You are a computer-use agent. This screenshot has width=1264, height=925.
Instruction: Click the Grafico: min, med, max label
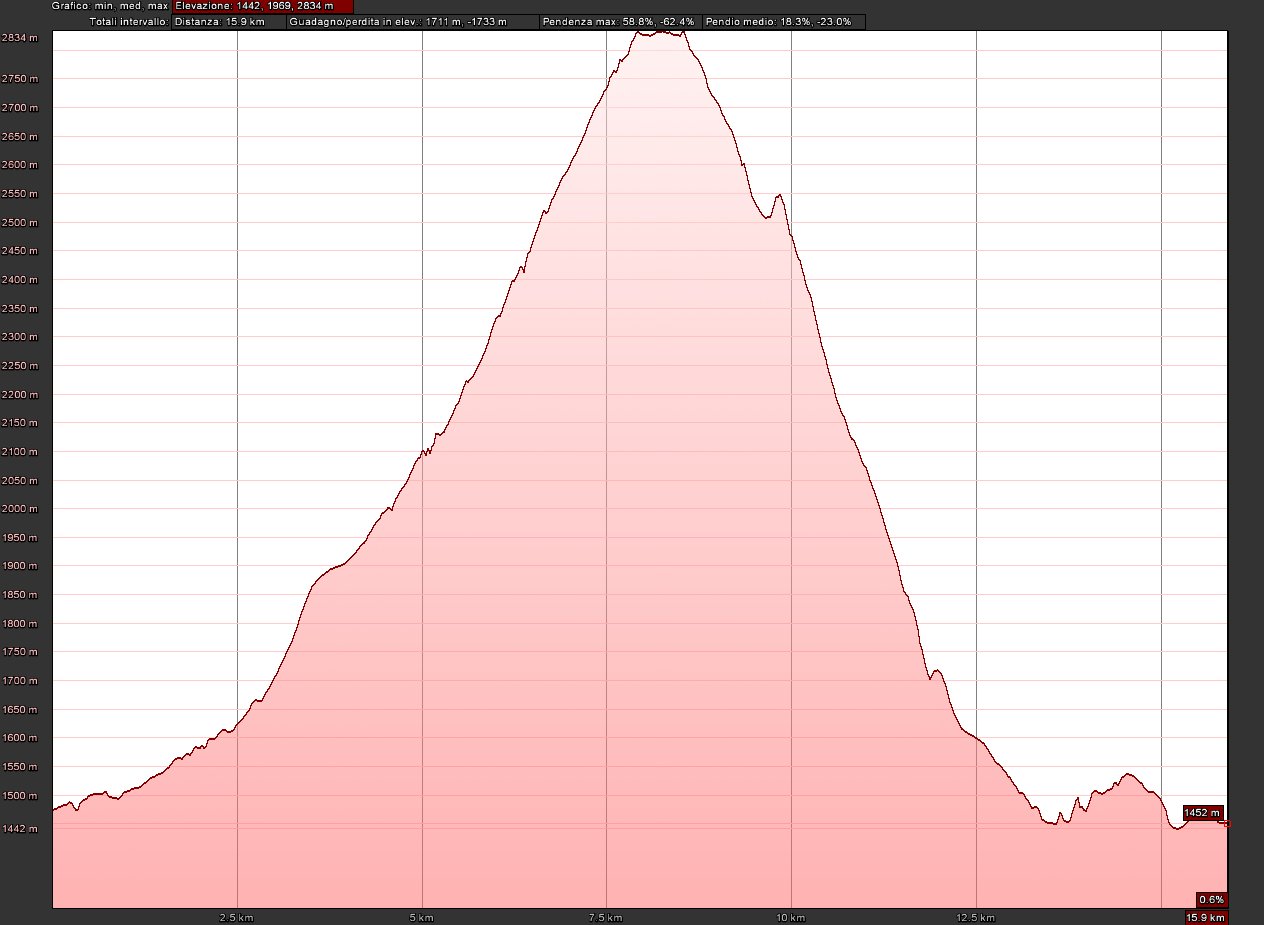click(x=110, y=6)
